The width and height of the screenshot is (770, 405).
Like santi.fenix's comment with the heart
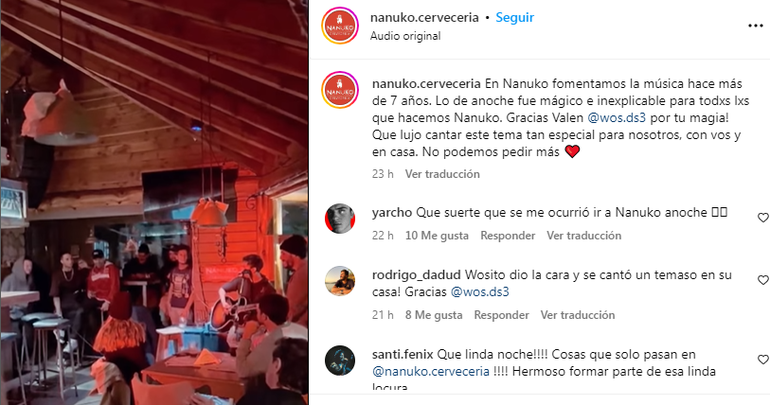763,360
